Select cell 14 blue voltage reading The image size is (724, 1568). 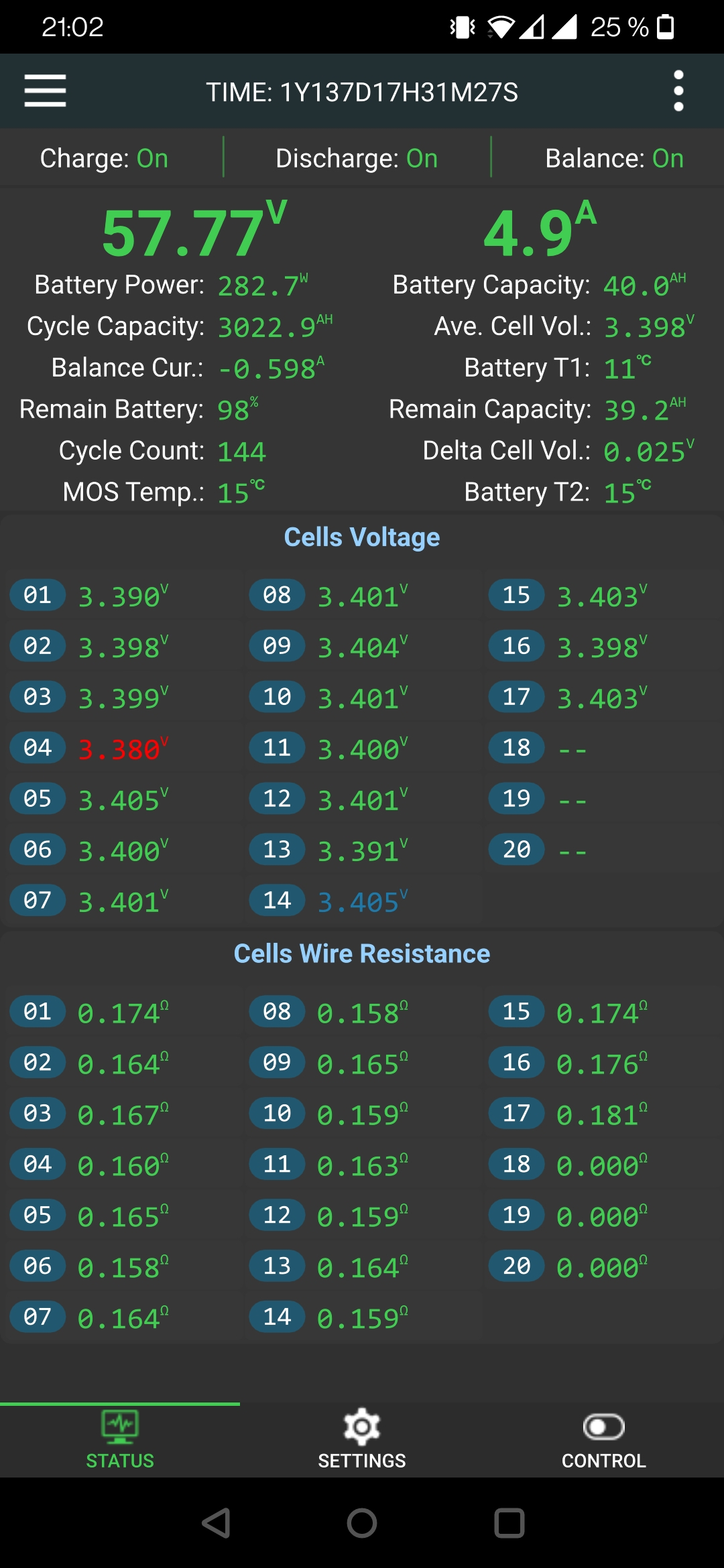361,902
